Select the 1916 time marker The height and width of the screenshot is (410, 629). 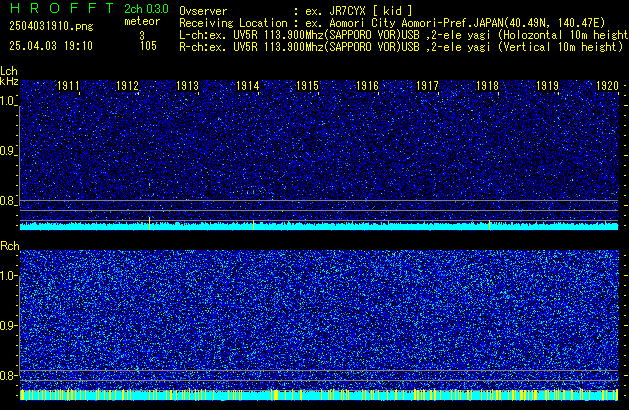click(x=367, y=86)
